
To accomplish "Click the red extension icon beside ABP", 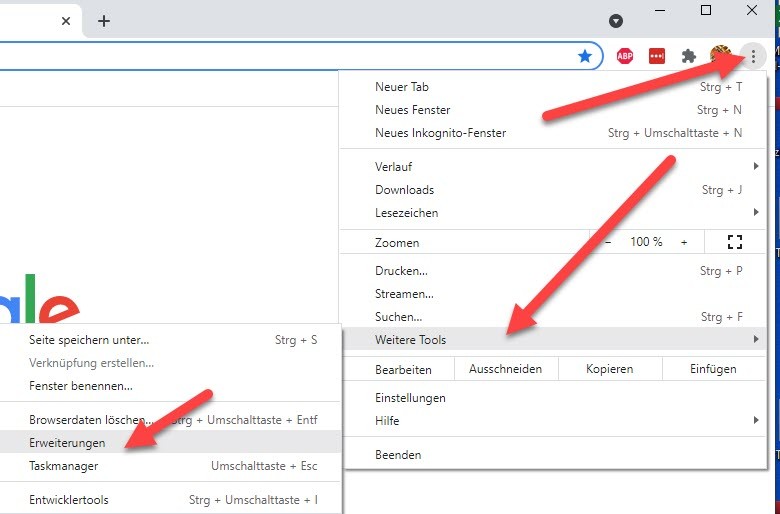I will point(657,56).
